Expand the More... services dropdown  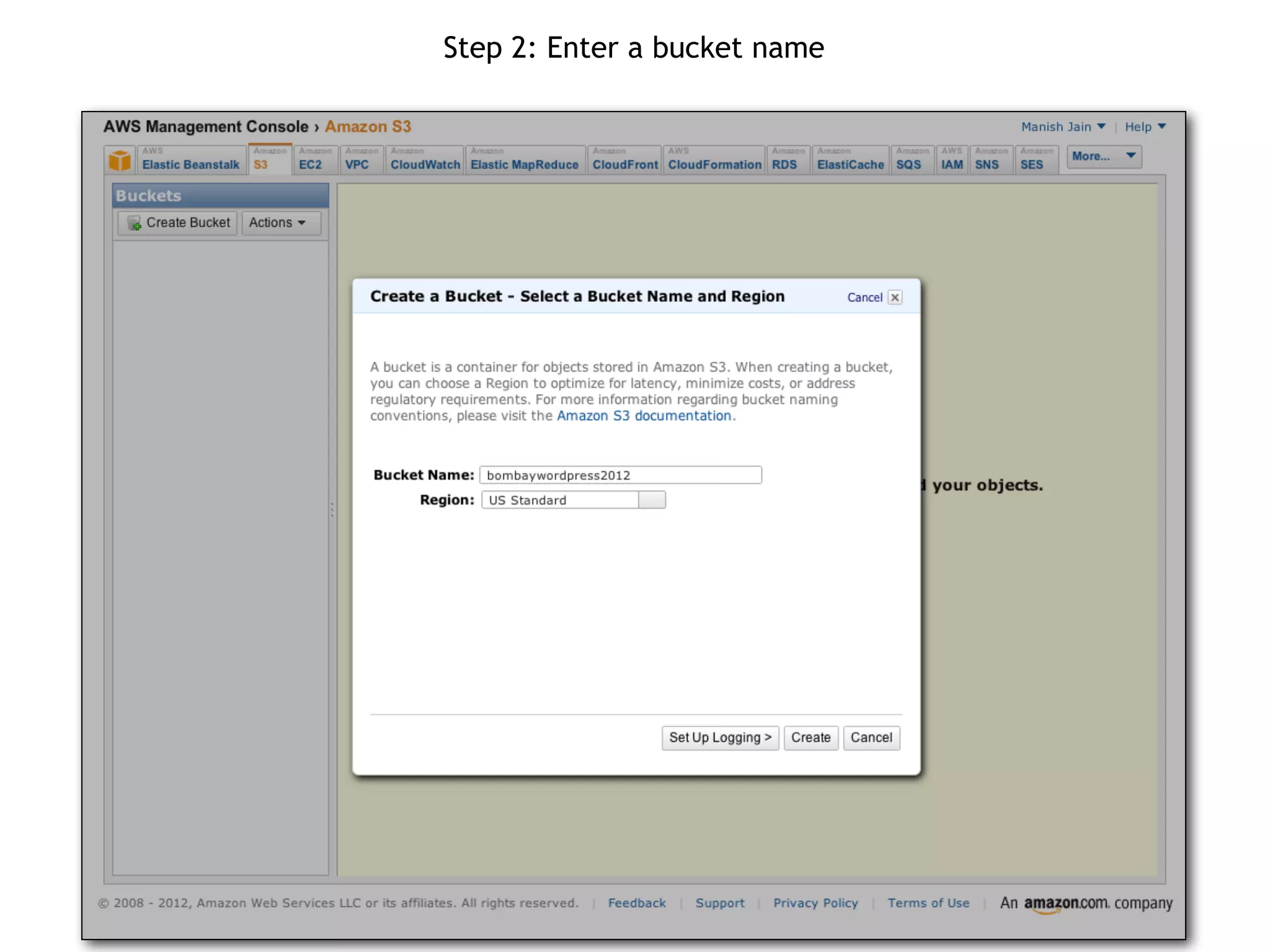(x=1104, y=156)
